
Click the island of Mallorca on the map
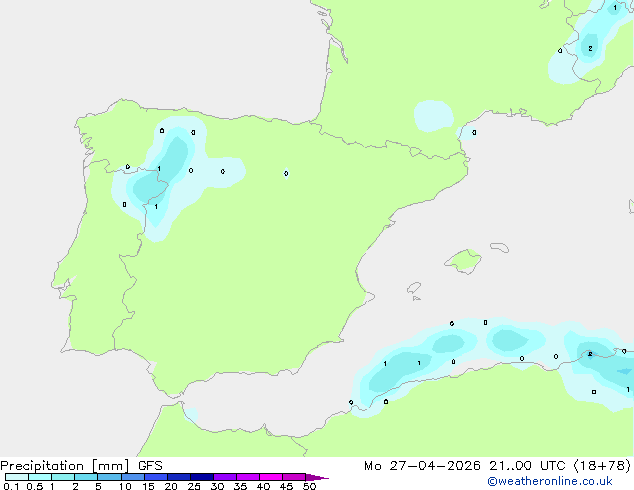tap(464, 261)
